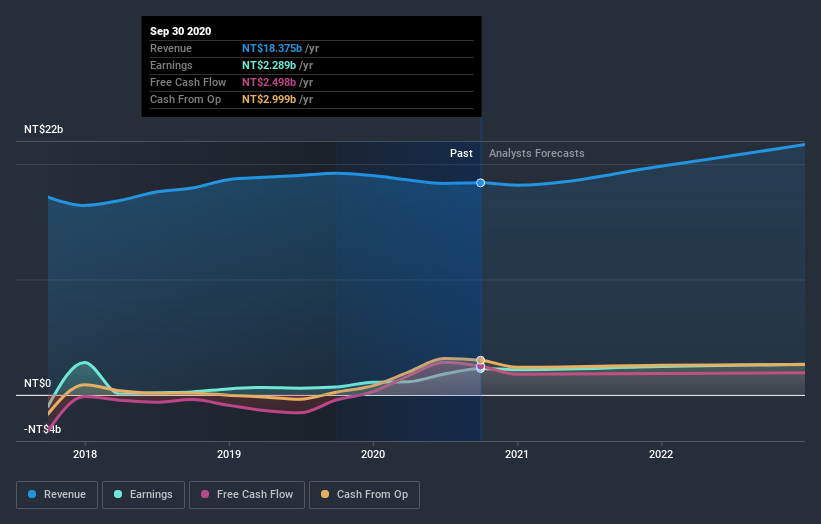Click the Earnings row label in tooltip
This screenshot has width=821, height=524.
click(171, 65)
